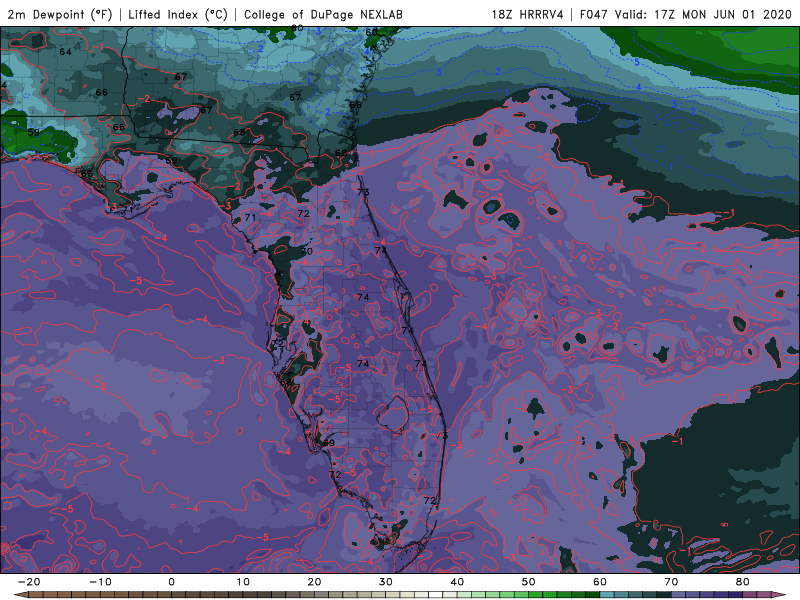Click the "59" dewpoint value on the map
The image size is (800, 600).
pos(33,132)
